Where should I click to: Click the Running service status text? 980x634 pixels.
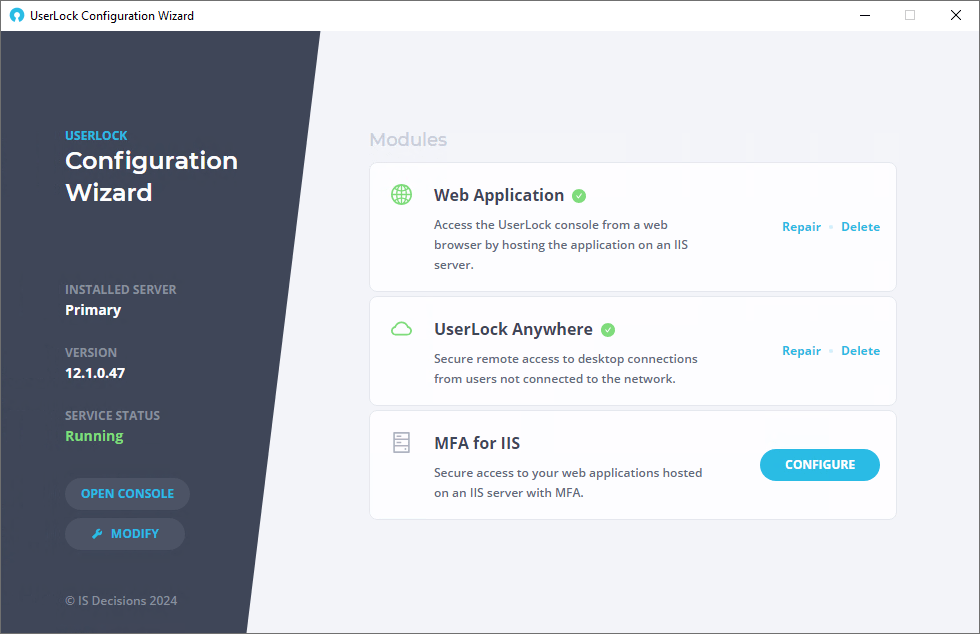coord(94,436)
